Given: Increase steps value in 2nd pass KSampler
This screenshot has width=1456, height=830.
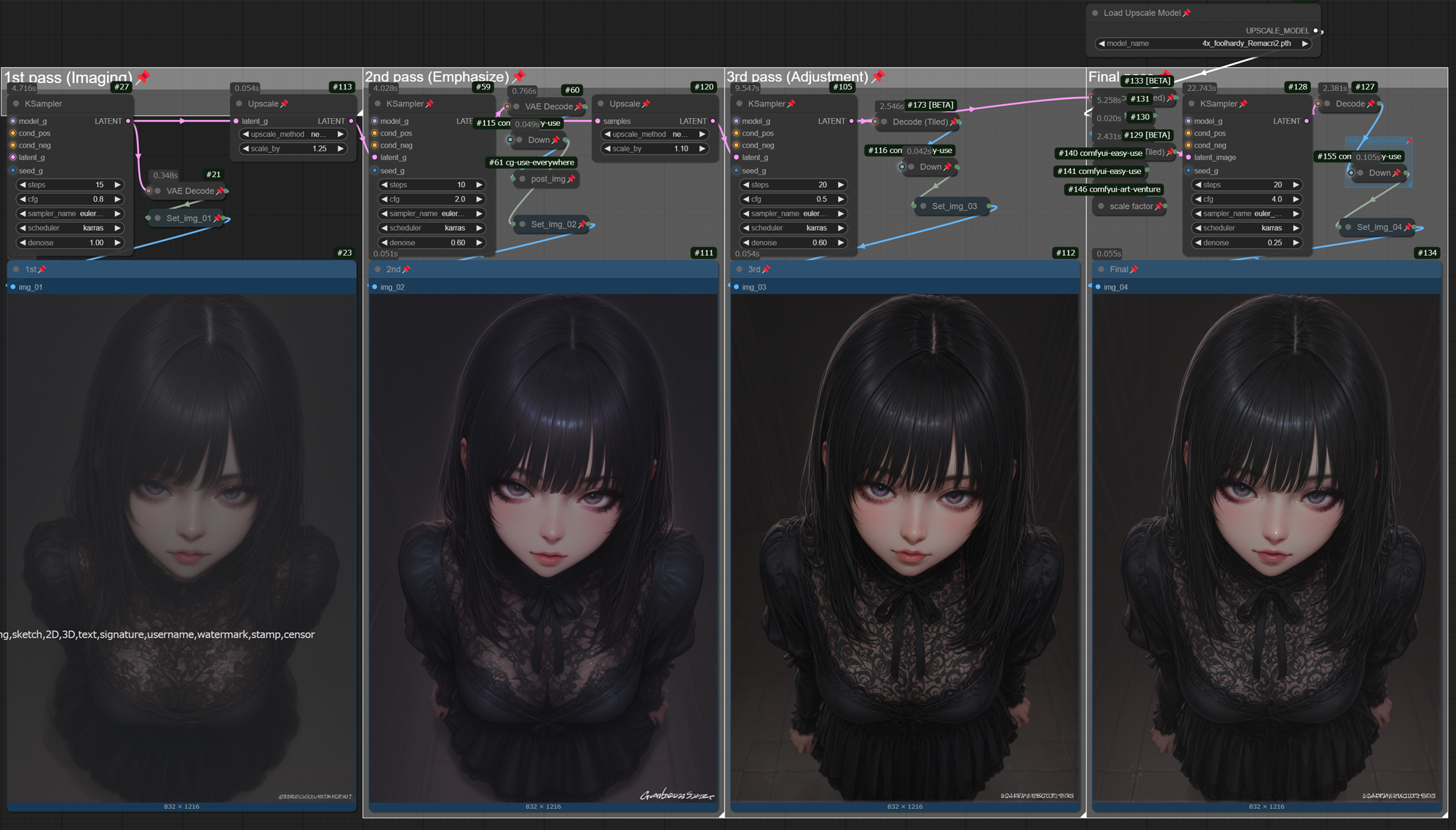Looking at the screenshot, I should [479, 185].
